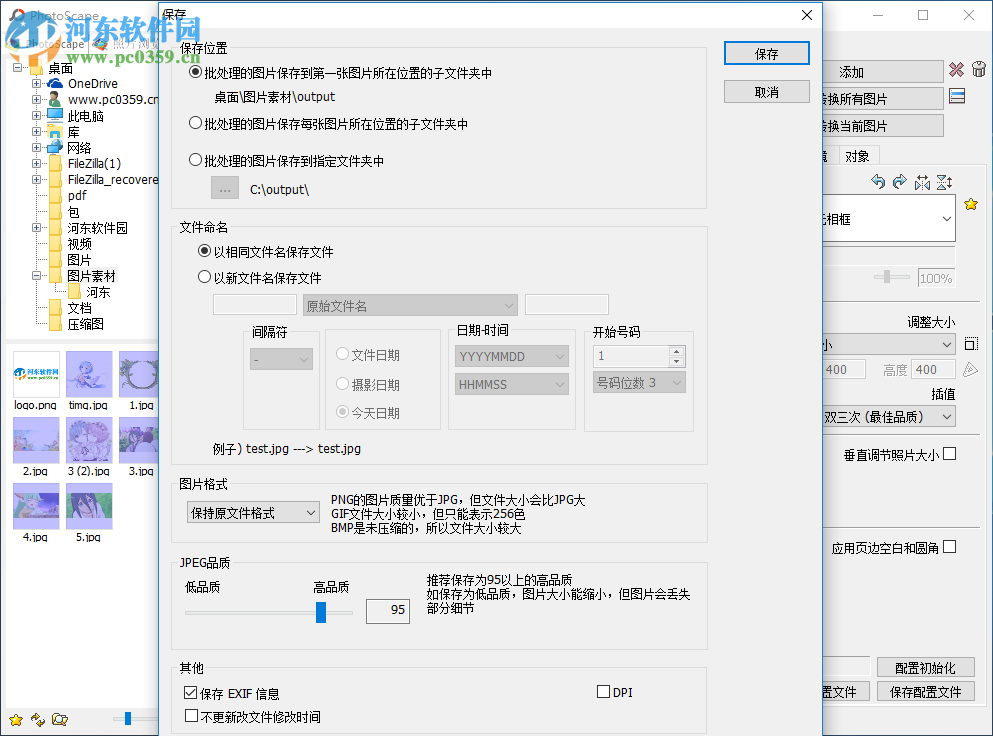Click the trash icon near the 添加 button
Viewport: 993px width, 736px height.
click(978, 70)
